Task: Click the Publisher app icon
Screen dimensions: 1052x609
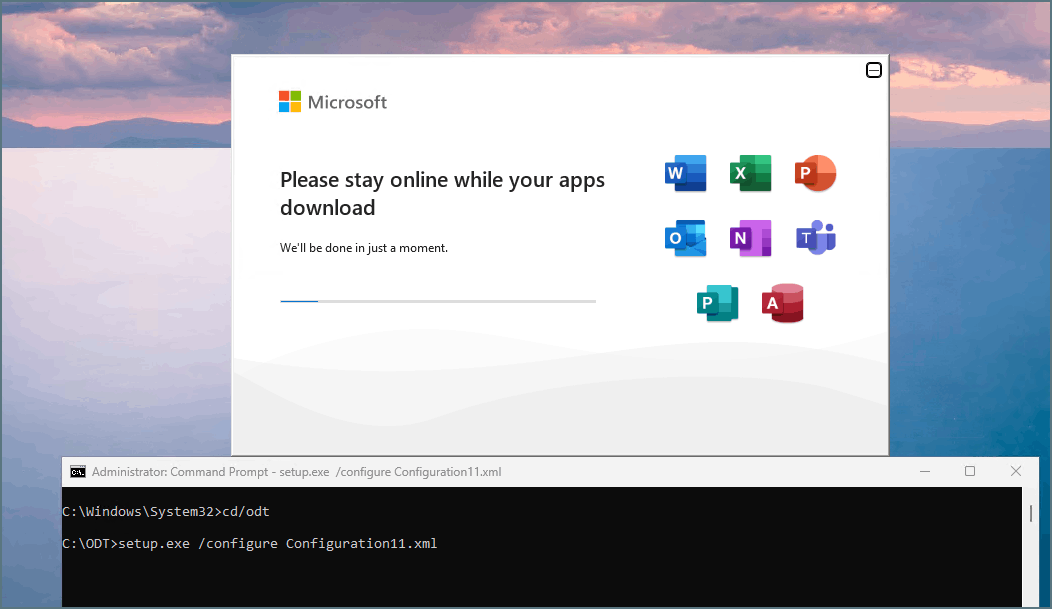Action: coord(717,303)
